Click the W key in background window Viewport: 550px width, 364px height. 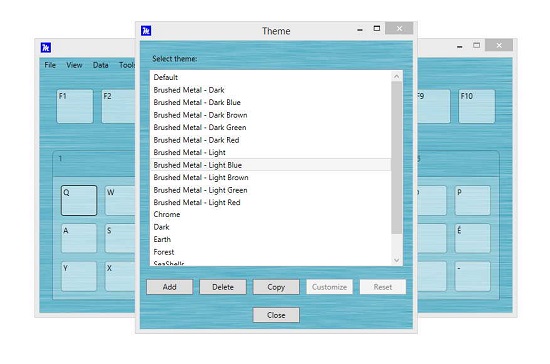(x=120, y=200)
